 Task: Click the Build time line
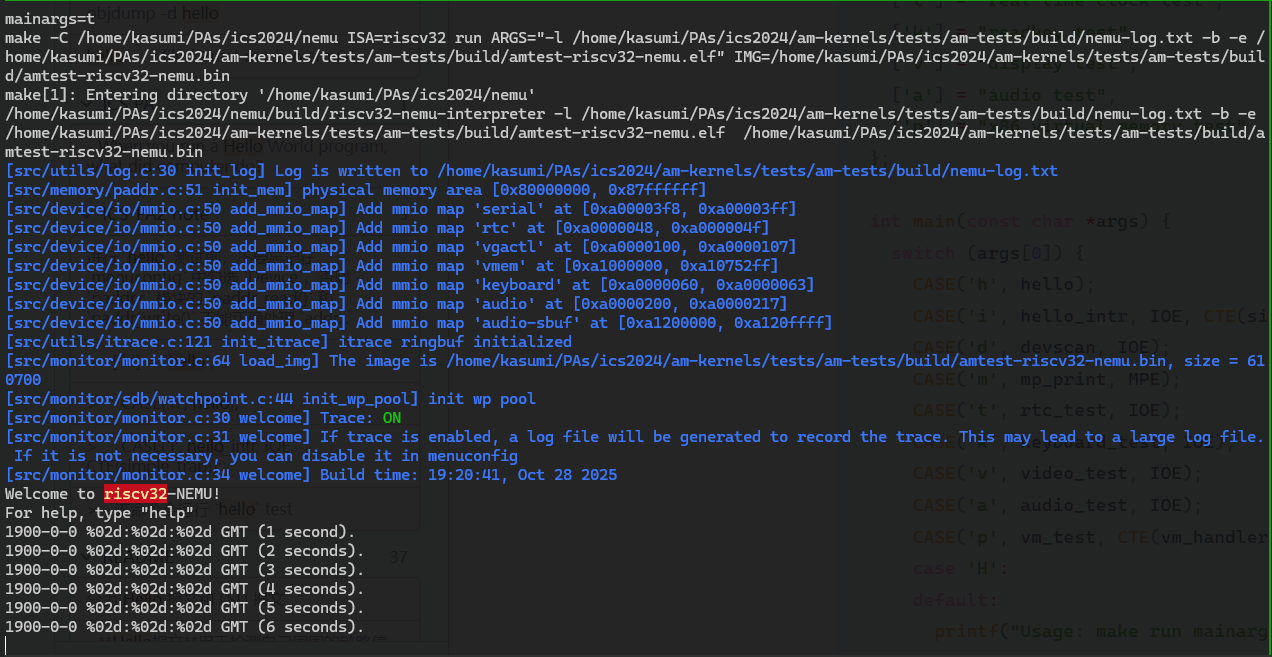[311, 475]
